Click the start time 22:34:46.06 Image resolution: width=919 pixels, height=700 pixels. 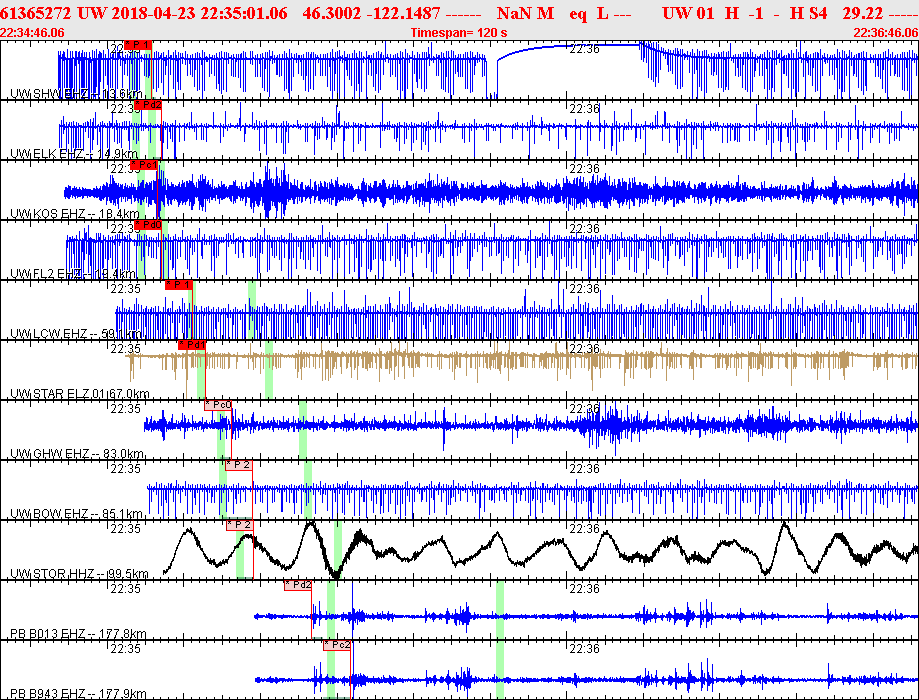32,33
